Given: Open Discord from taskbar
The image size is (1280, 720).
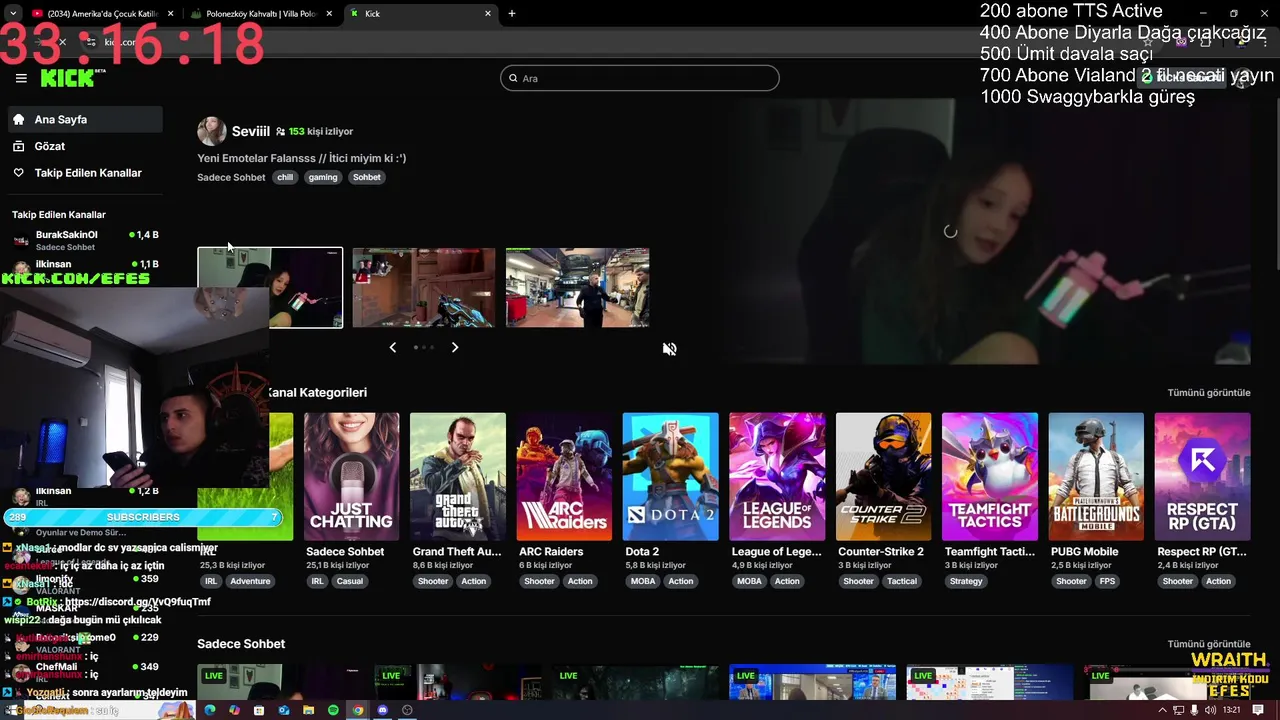Looking at the screenshot, I should tap(382, 710).
